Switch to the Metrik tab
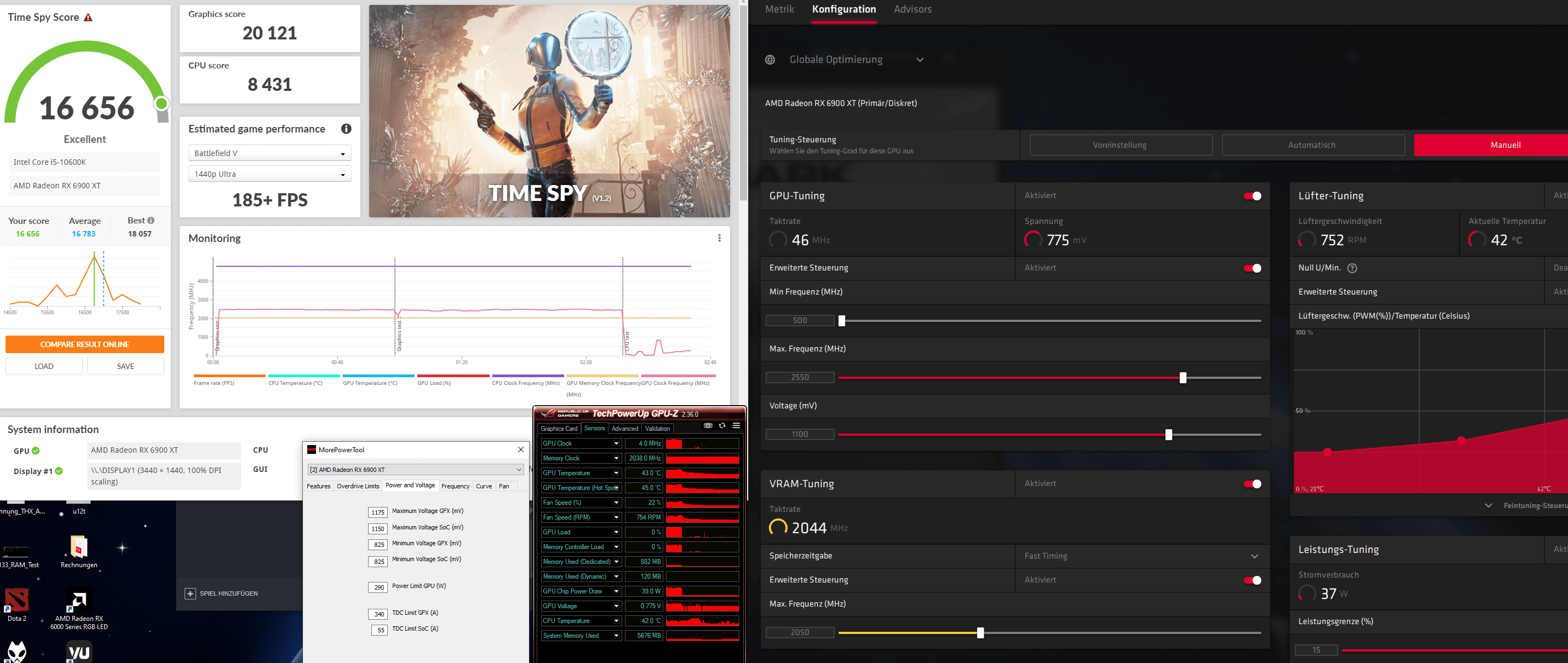This screenshot has width=1568, height=663. [x=780, y=9]
